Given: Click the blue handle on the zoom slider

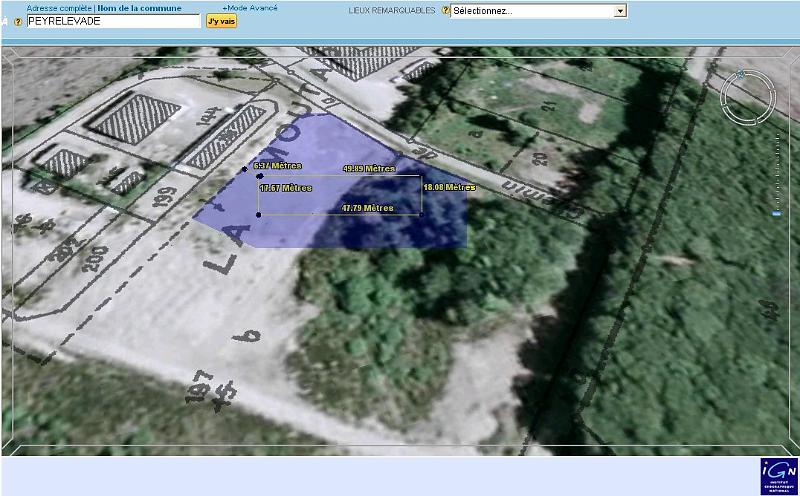Looking at the screenshot, I should [777, 213].
